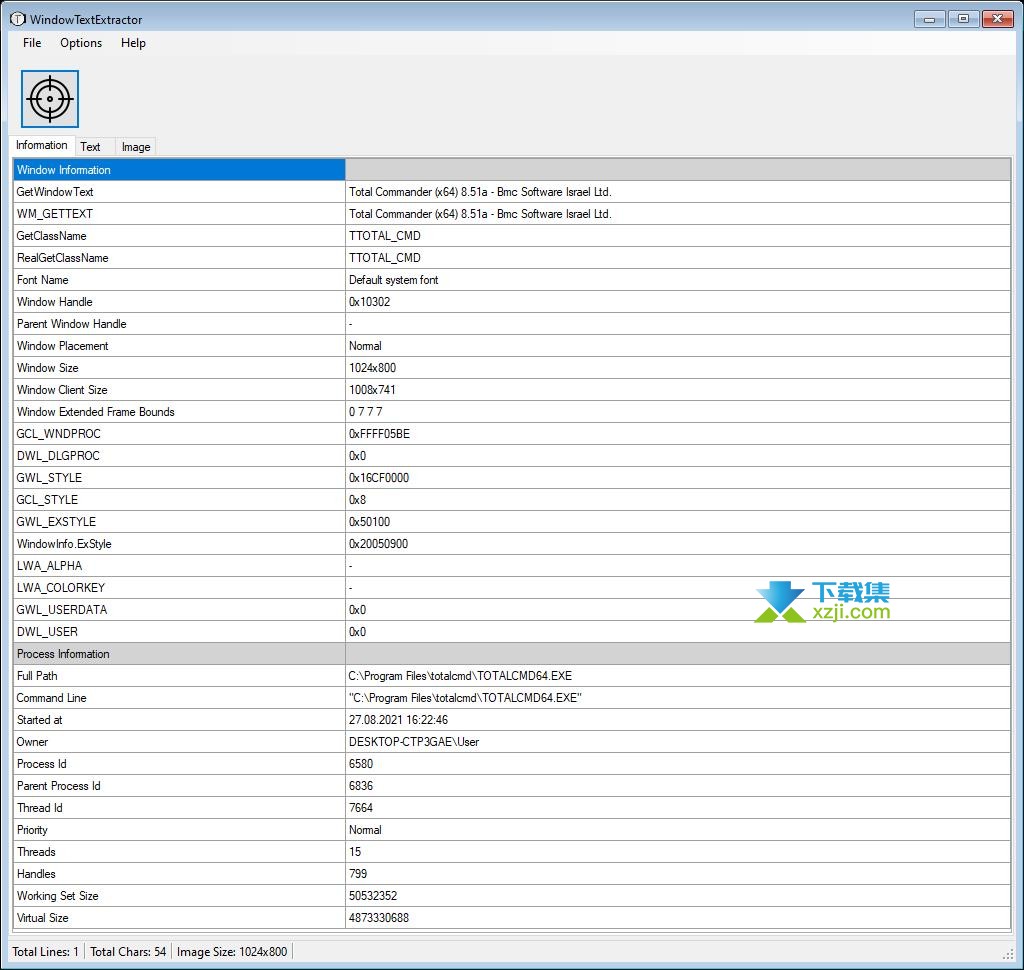Click the Window Handle value 0x10302
Image resolution: width=1024 pixels, height=970 pixels.
pyautogui.click(x=370, y=302)
